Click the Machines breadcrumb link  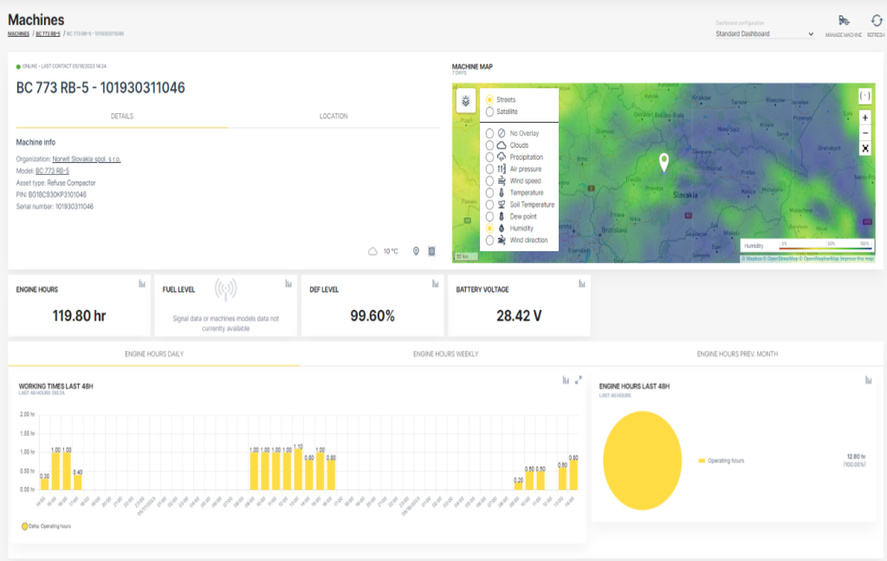[18, 34]
